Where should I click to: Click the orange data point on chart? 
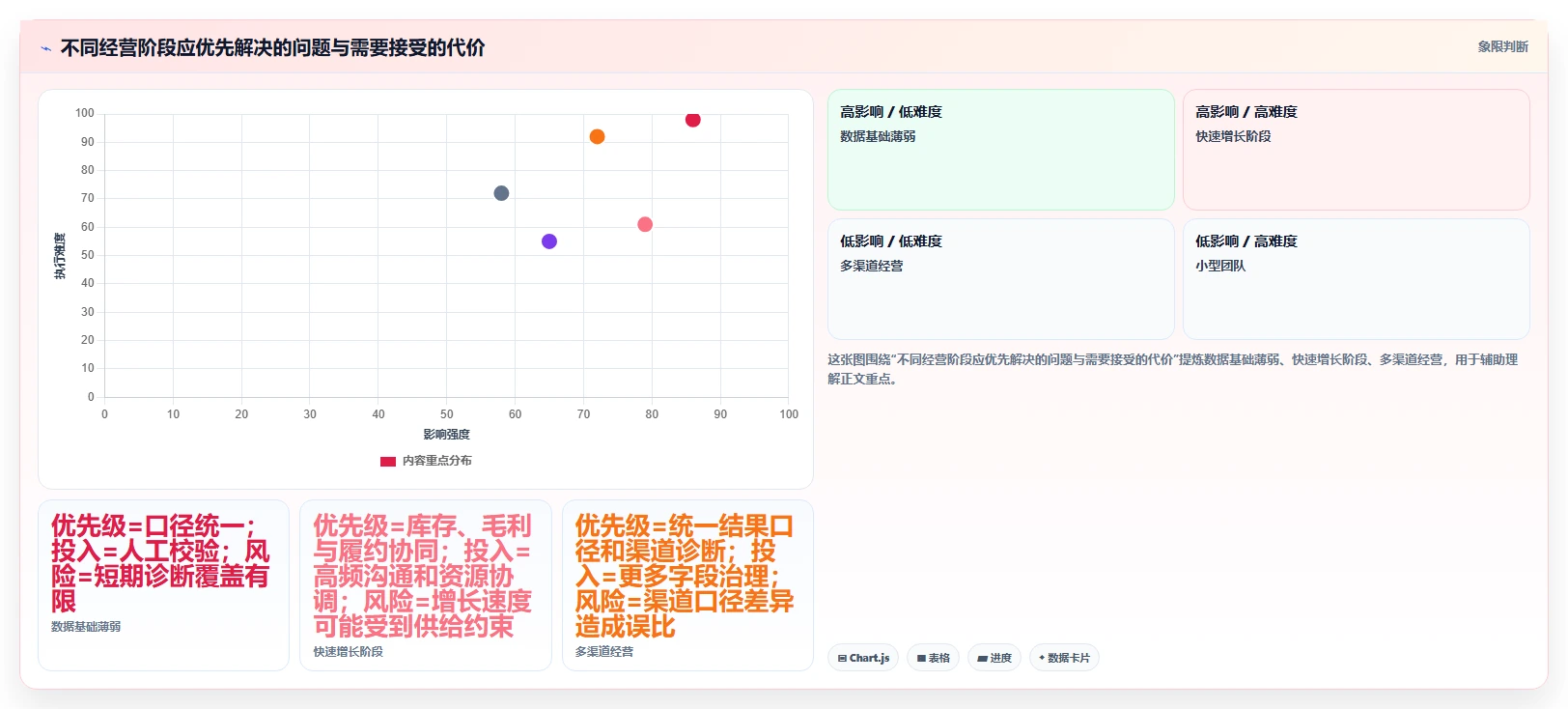(x=597, y=137)
